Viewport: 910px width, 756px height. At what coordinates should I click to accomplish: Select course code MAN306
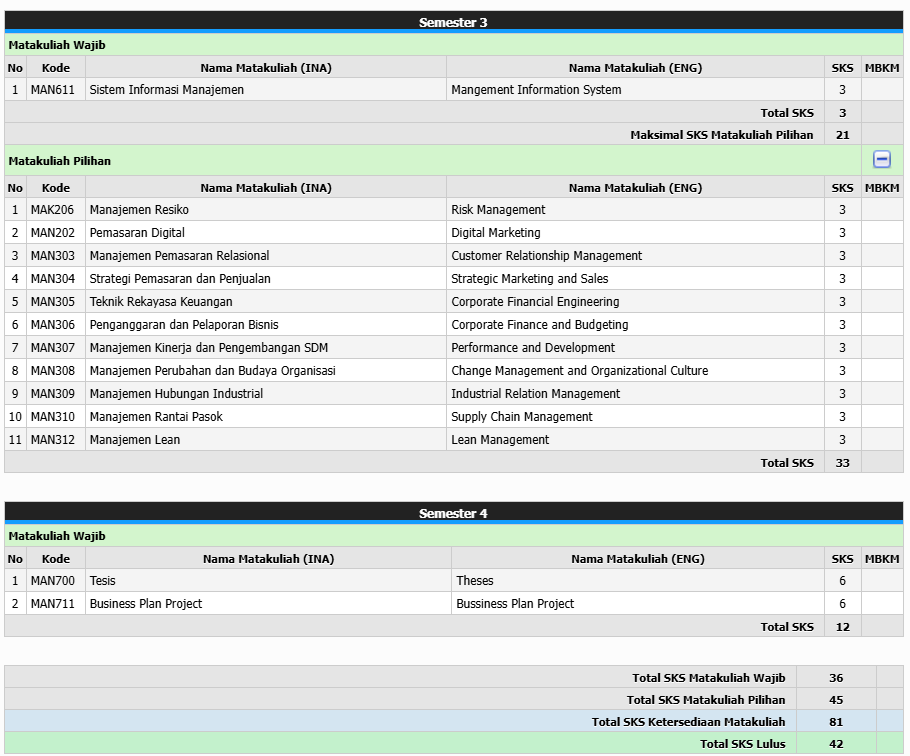click(x=53, y=325)
